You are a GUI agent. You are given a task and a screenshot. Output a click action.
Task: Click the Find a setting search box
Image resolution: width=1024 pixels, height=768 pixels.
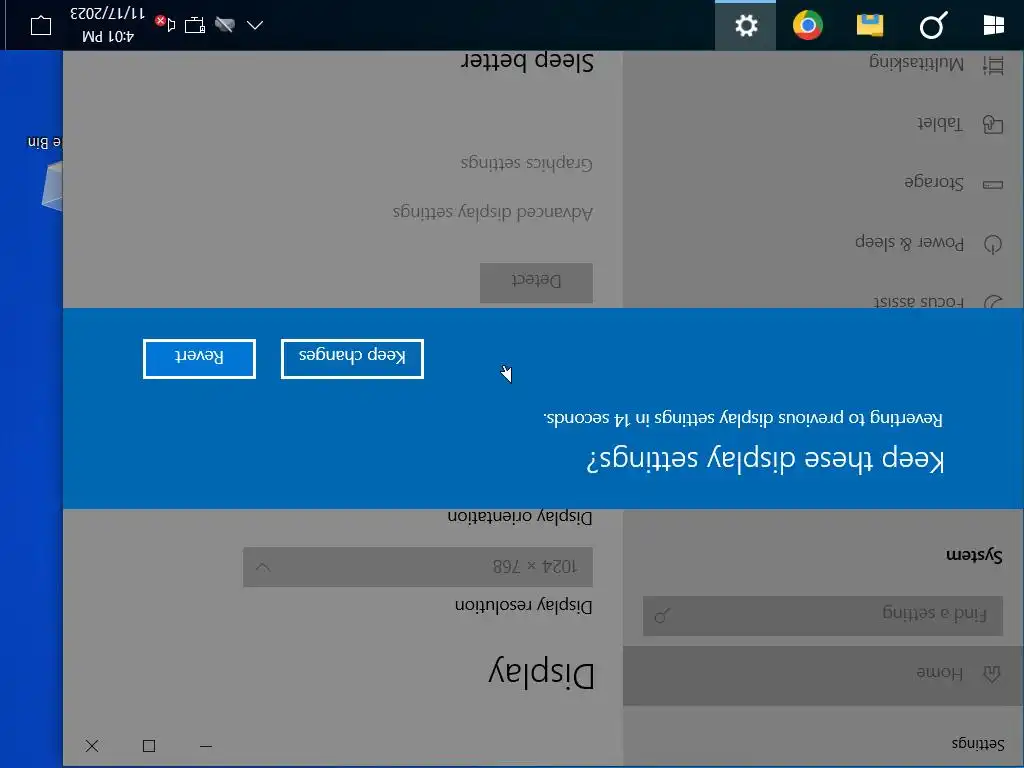pyautogui.click(x=823, y=615)
